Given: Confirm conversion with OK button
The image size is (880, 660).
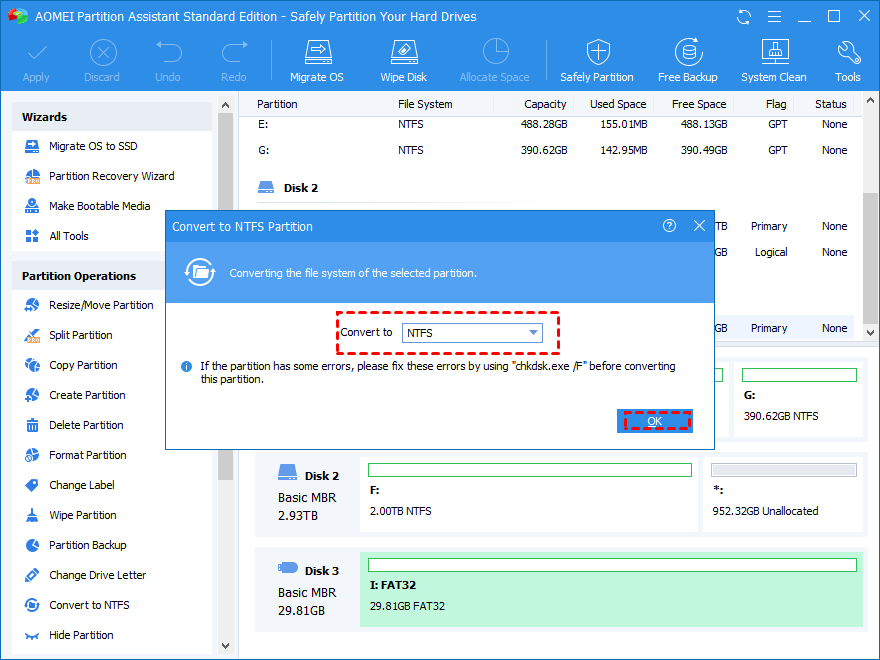Looking at the screenshot, I should [654, 421].
